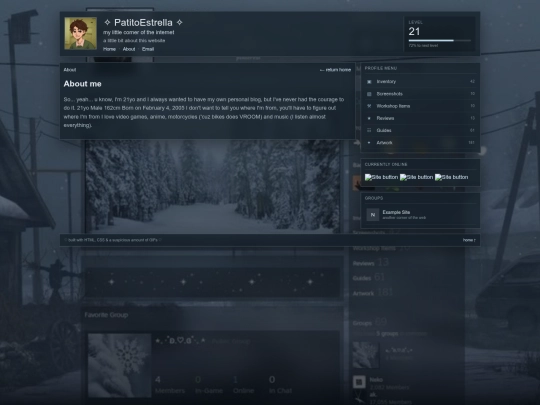Click the PatitoEstrella profile avatar

pos(81,33)
